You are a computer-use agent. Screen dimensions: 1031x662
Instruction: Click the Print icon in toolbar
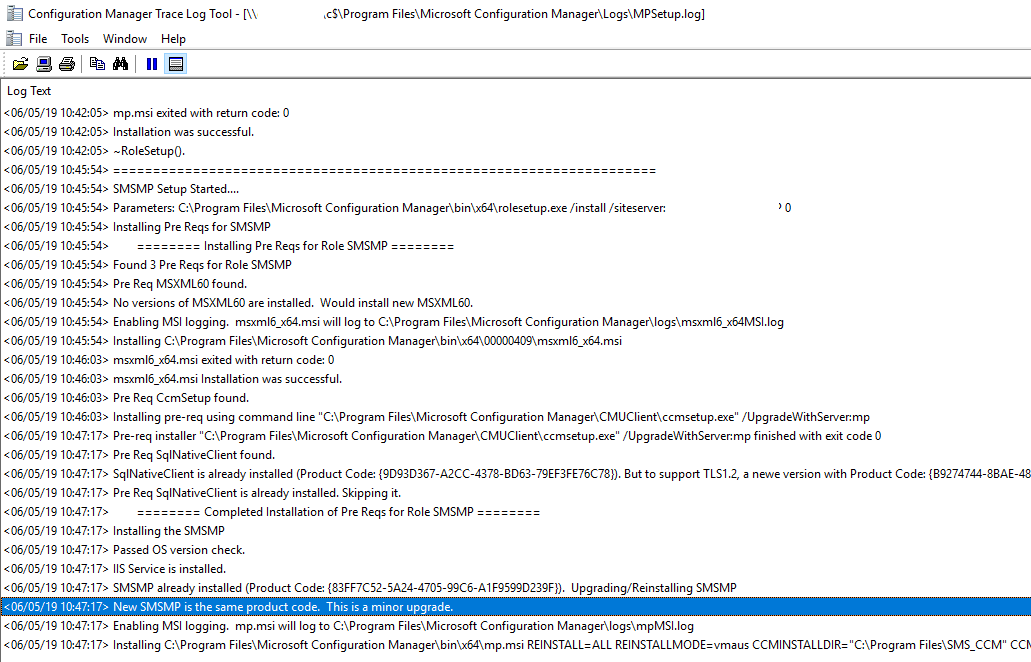click(x=66, y=64)
